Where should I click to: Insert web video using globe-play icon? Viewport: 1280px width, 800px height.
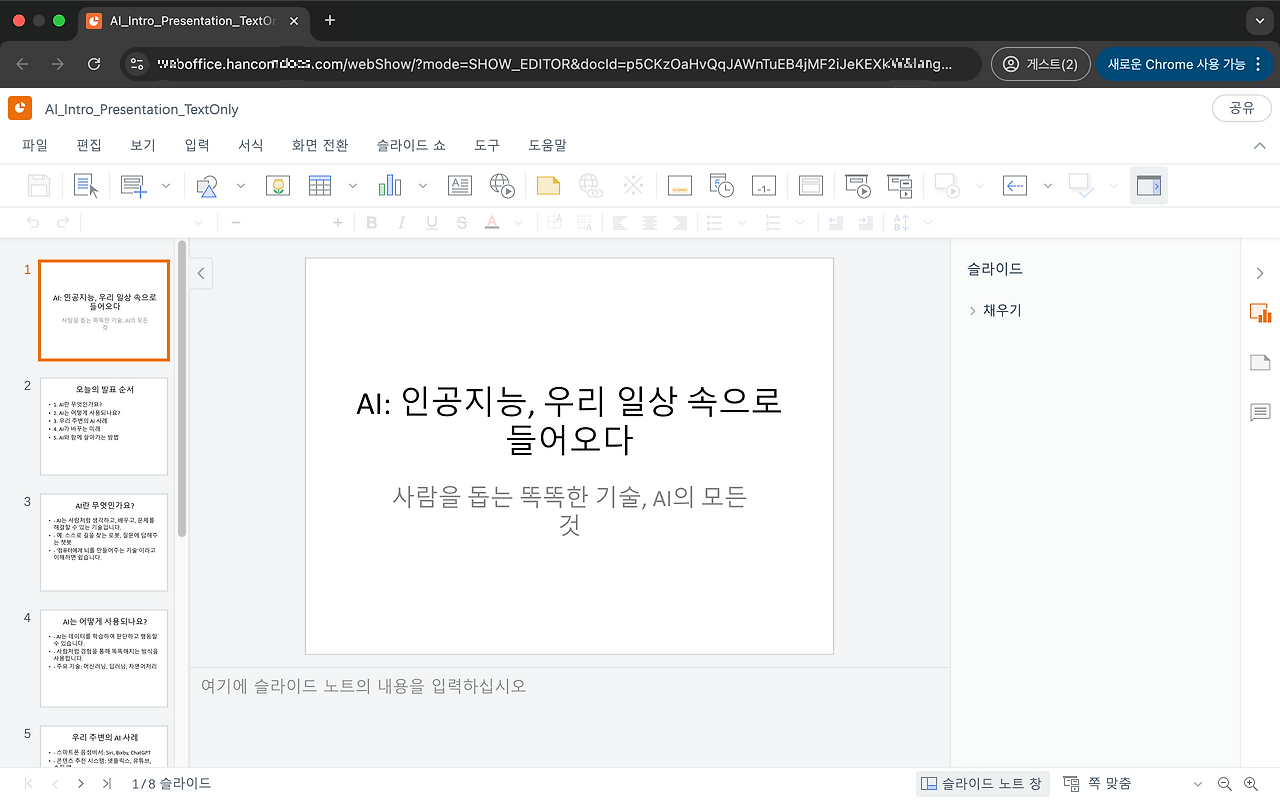[x=502, y=185]
